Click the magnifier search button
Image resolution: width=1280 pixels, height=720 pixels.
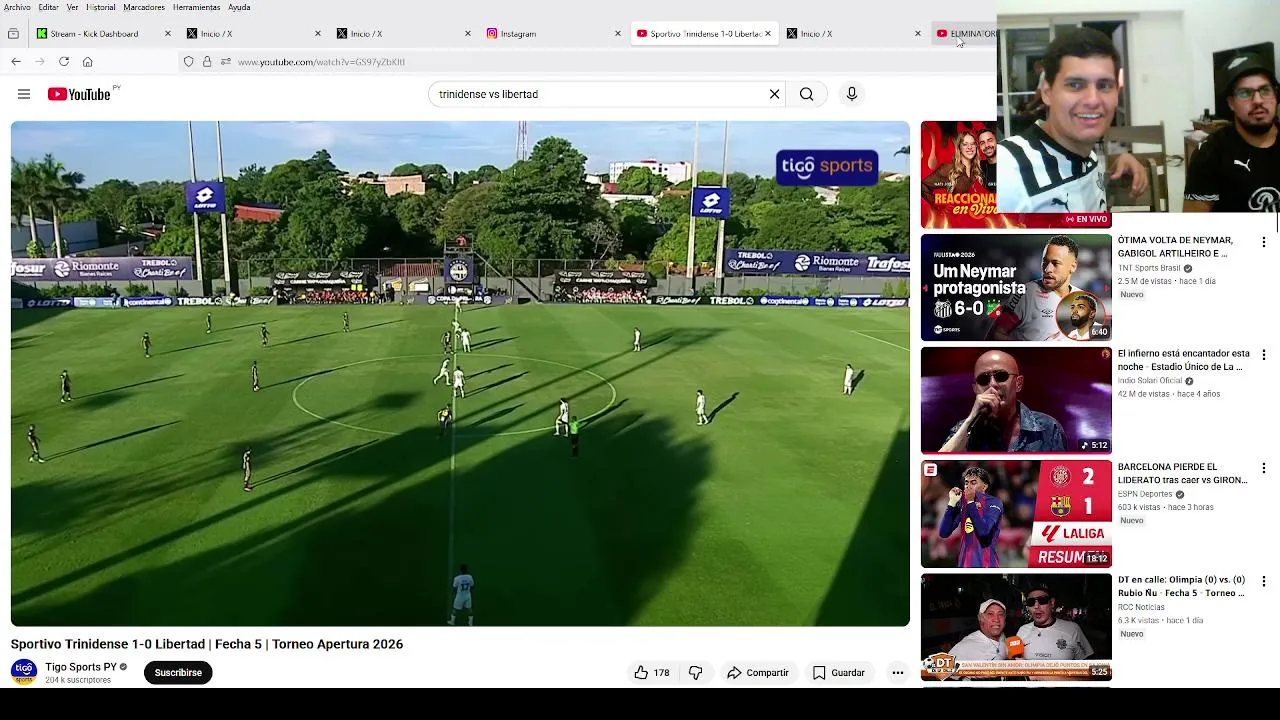(x=806, y=94)
